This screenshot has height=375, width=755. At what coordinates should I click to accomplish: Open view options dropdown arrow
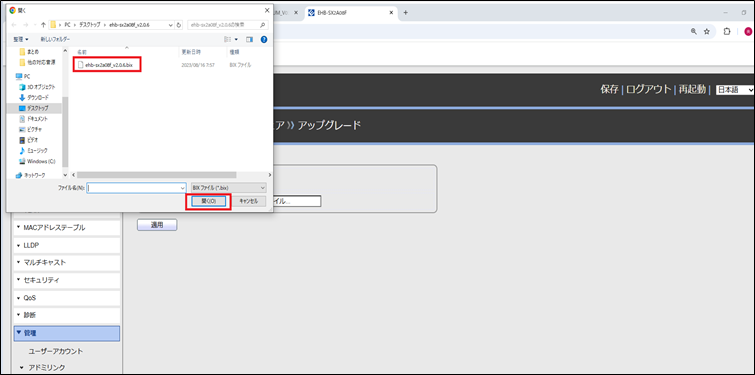coord(236,39)
